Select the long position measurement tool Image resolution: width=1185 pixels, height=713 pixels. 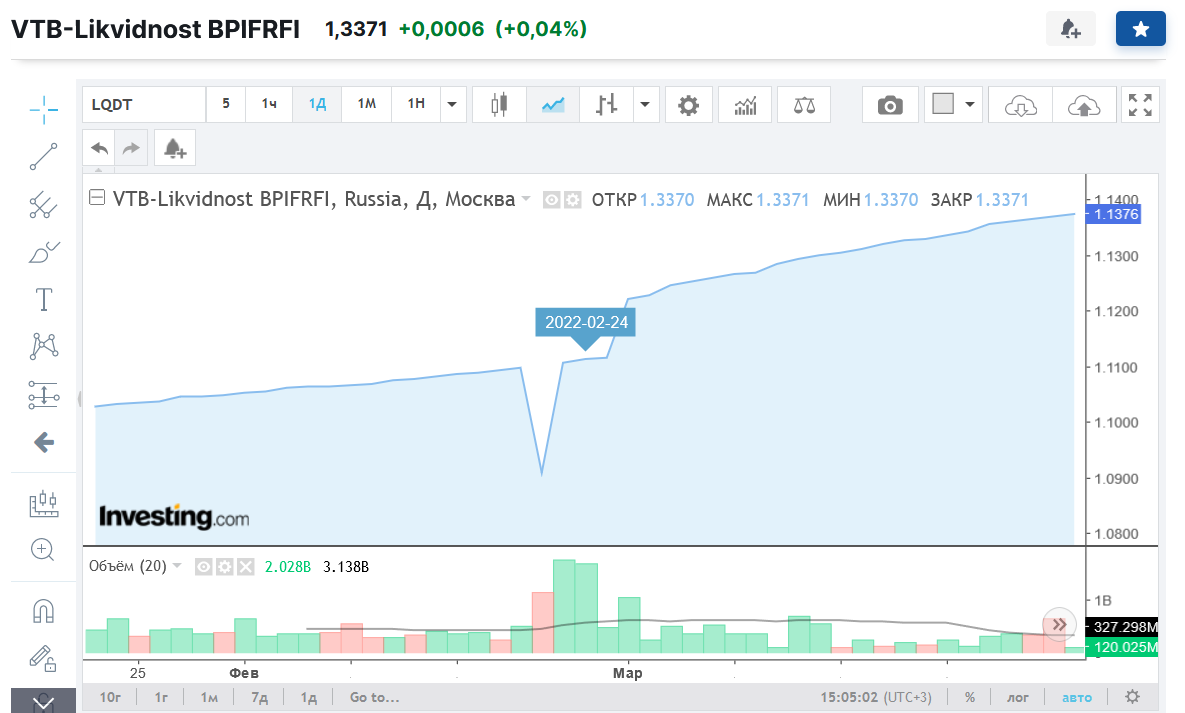point(44,395)
